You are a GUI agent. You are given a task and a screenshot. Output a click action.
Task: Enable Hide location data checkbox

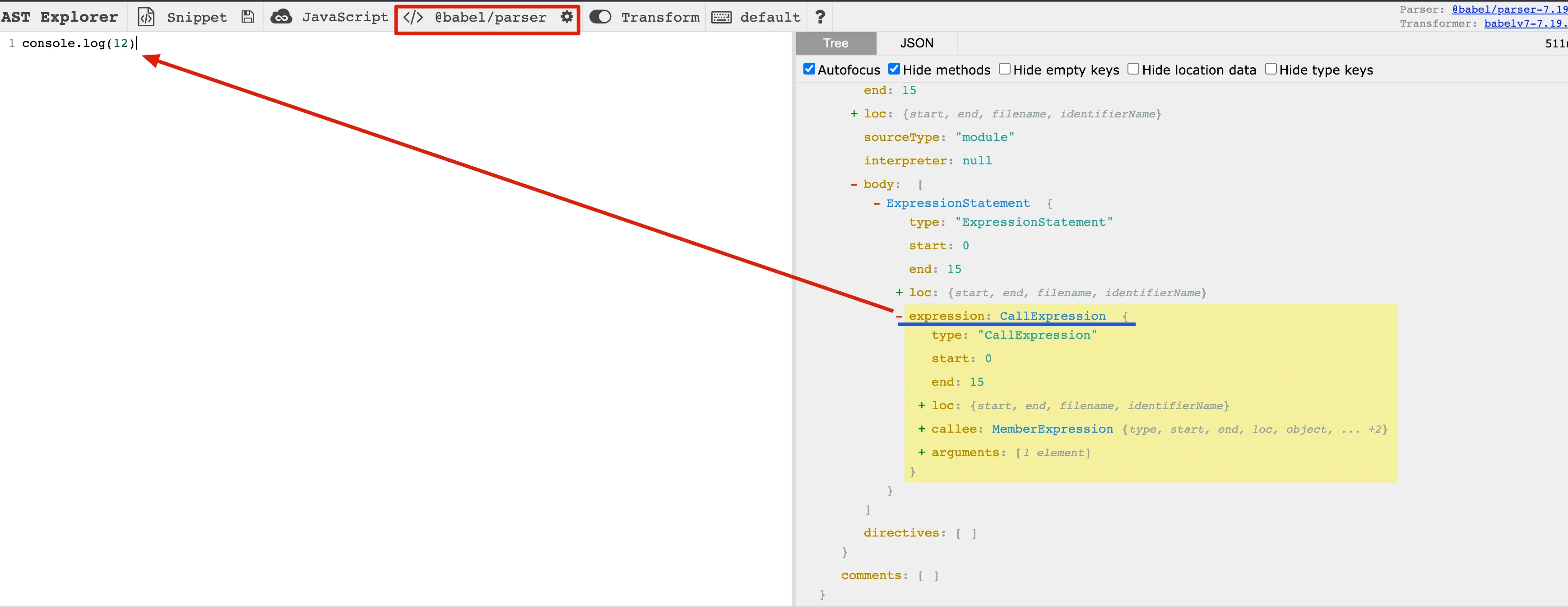pos(1133,69)
